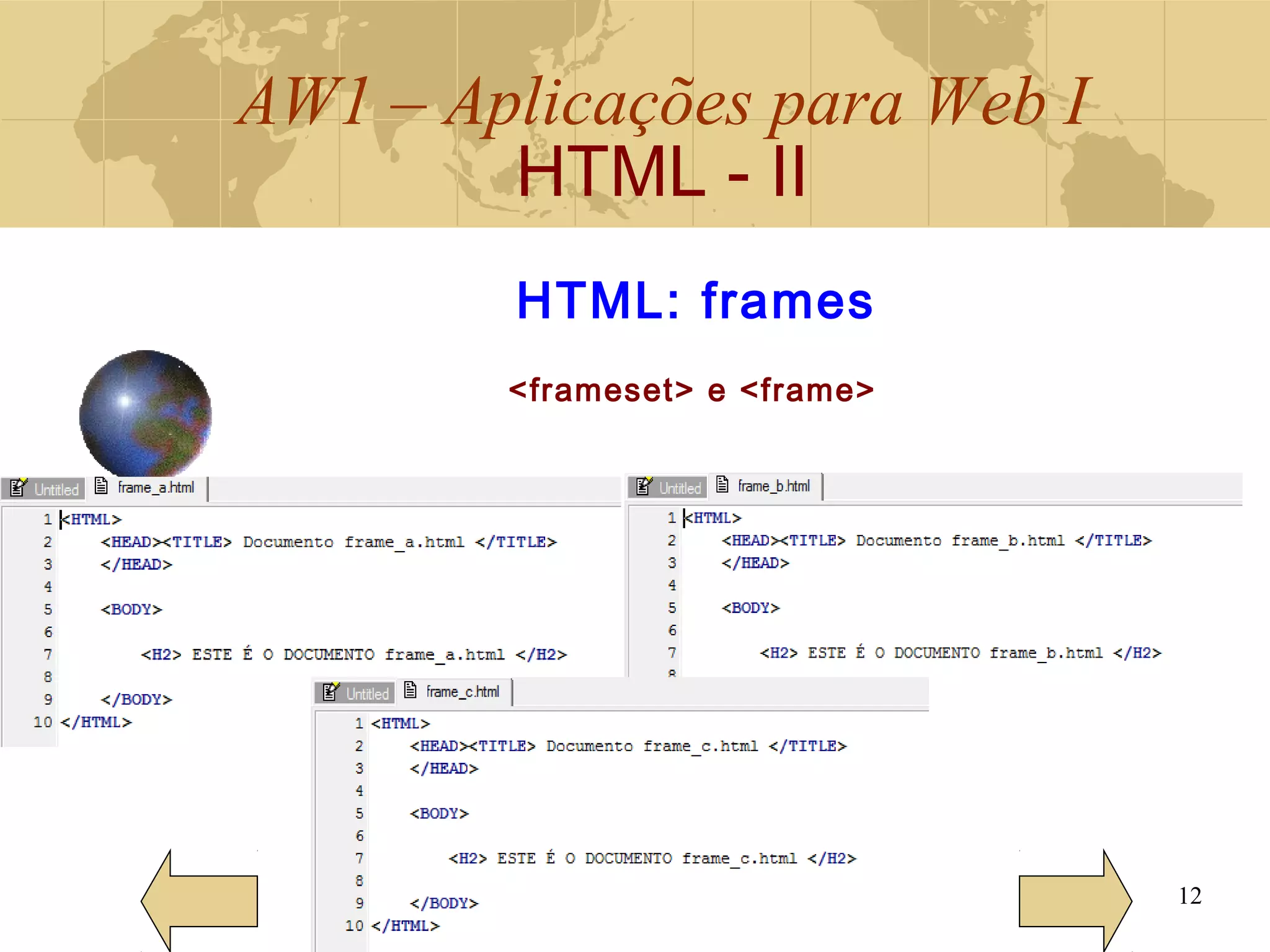Click the TITLE line 'Documento frame_c.html'
This screenshot has width=1270, height=952.
pos(628,746)
